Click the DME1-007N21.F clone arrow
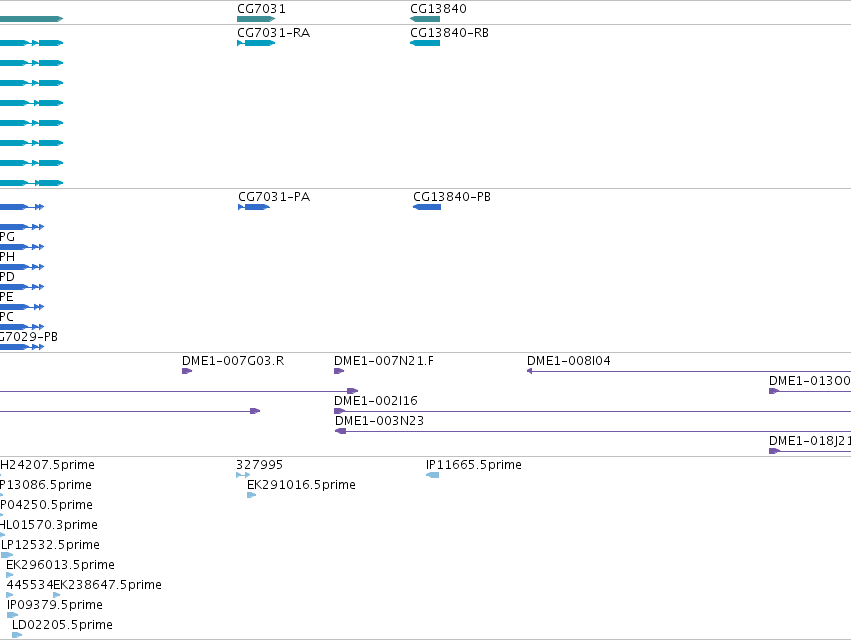Viewport: 851px width, 640px height. click(339, 371)
